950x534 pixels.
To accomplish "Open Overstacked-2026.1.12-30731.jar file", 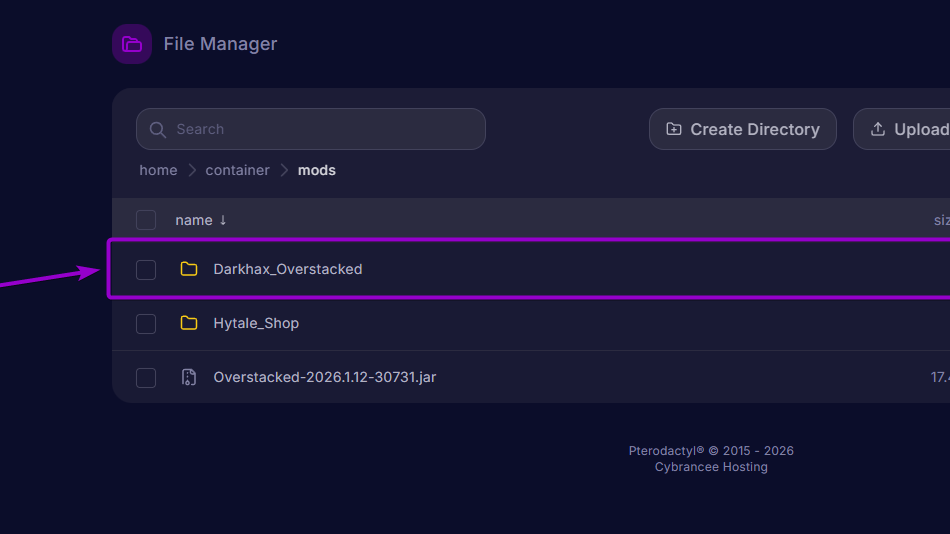I will click(x=325, y=377).
